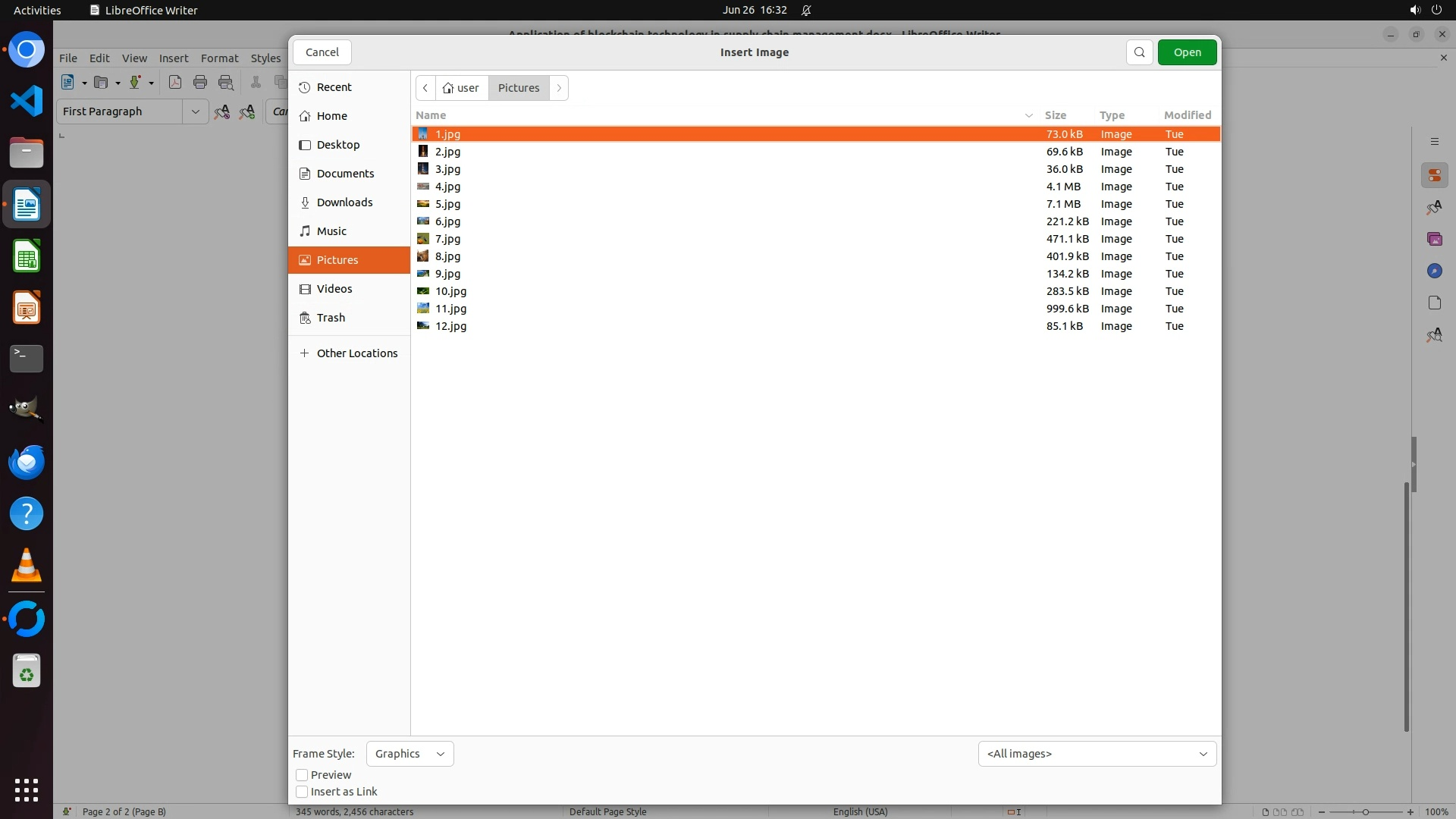Open sidebar Properties panel icon
Viewport: 1456px width, 819px height.
(1434, 176)
